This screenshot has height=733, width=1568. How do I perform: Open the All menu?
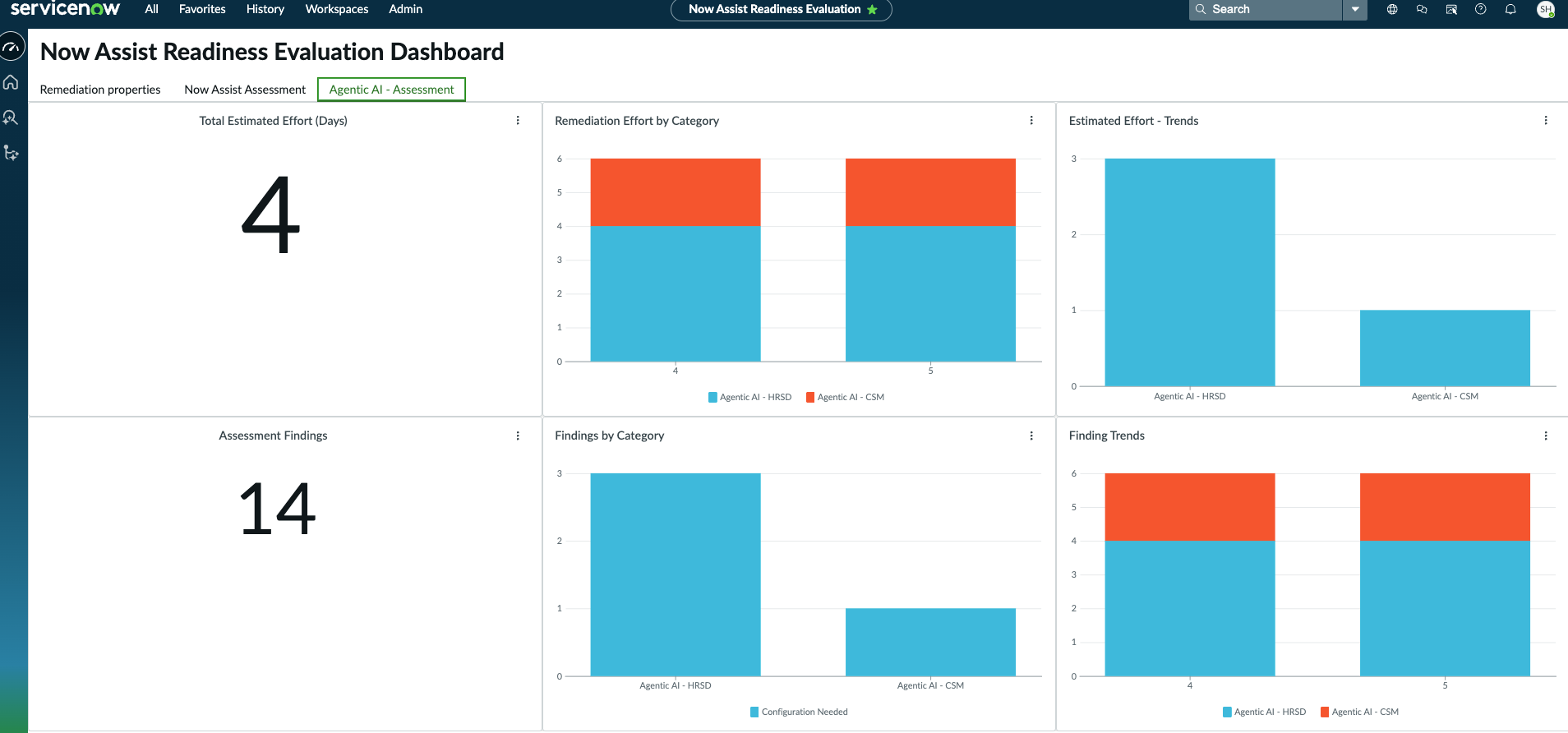[x=151, y=9]
